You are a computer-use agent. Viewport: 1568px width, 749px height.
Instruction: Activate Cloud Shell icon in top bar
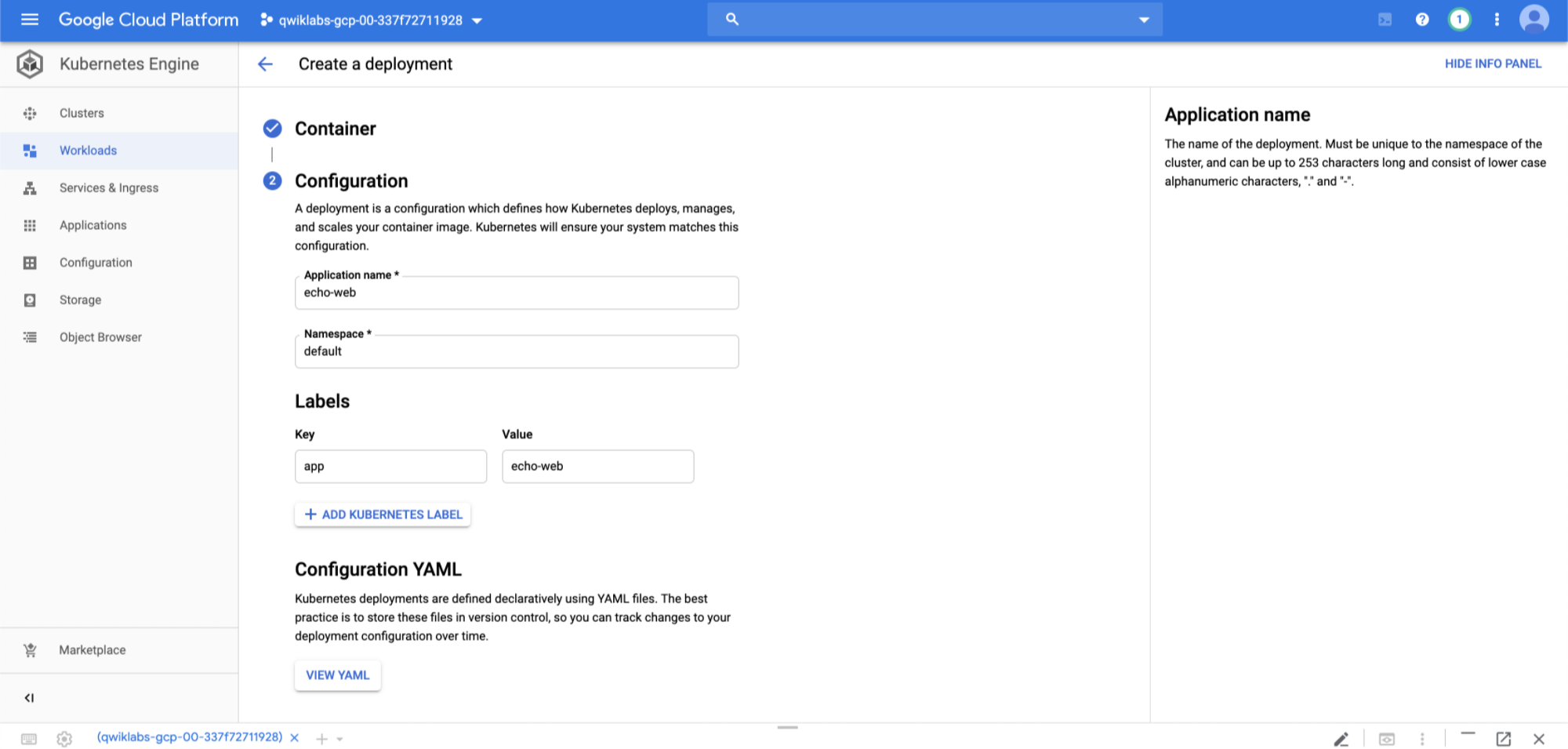click(x=1385, y=20)
